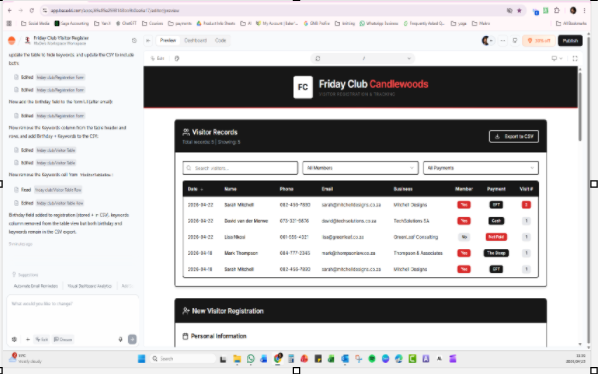Open Chrome from the taskbar
The width and height of the screenshot is (598, 374).
point(278,359)
